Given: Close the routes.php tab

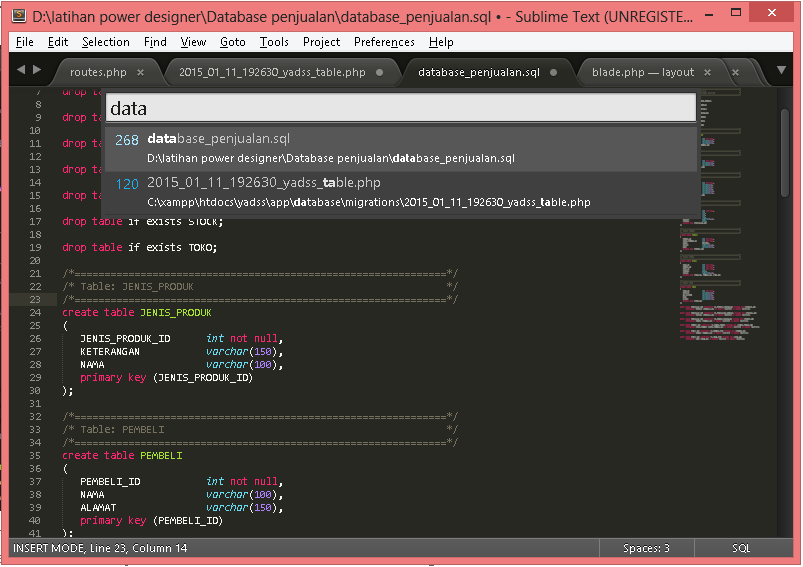Looking at the screenshot, I should (x=140, y=73).
